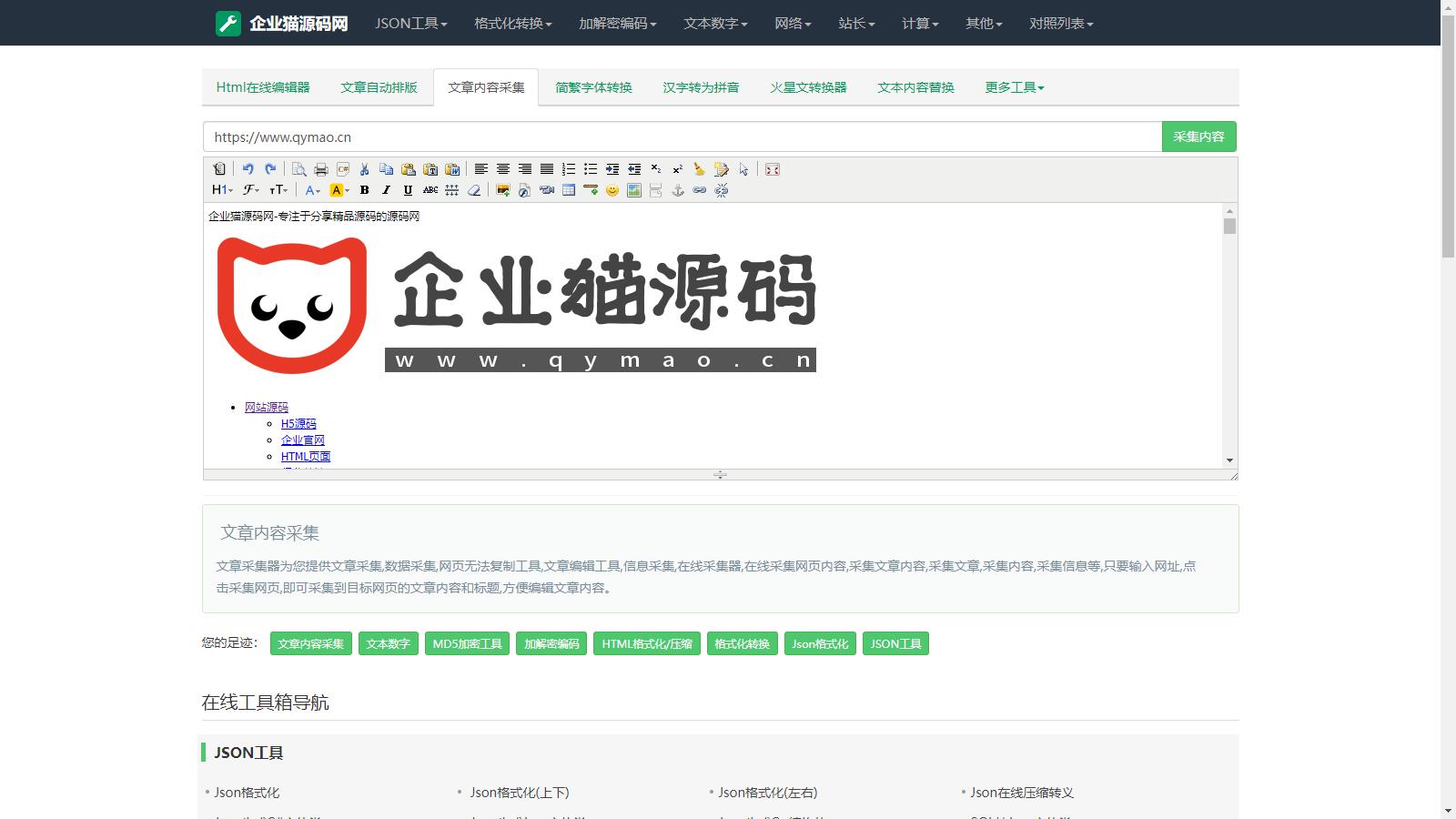The width and height of the screenshot is (1456, 819).
Task: Insert an image into the editor
Action: click(503, 190)
